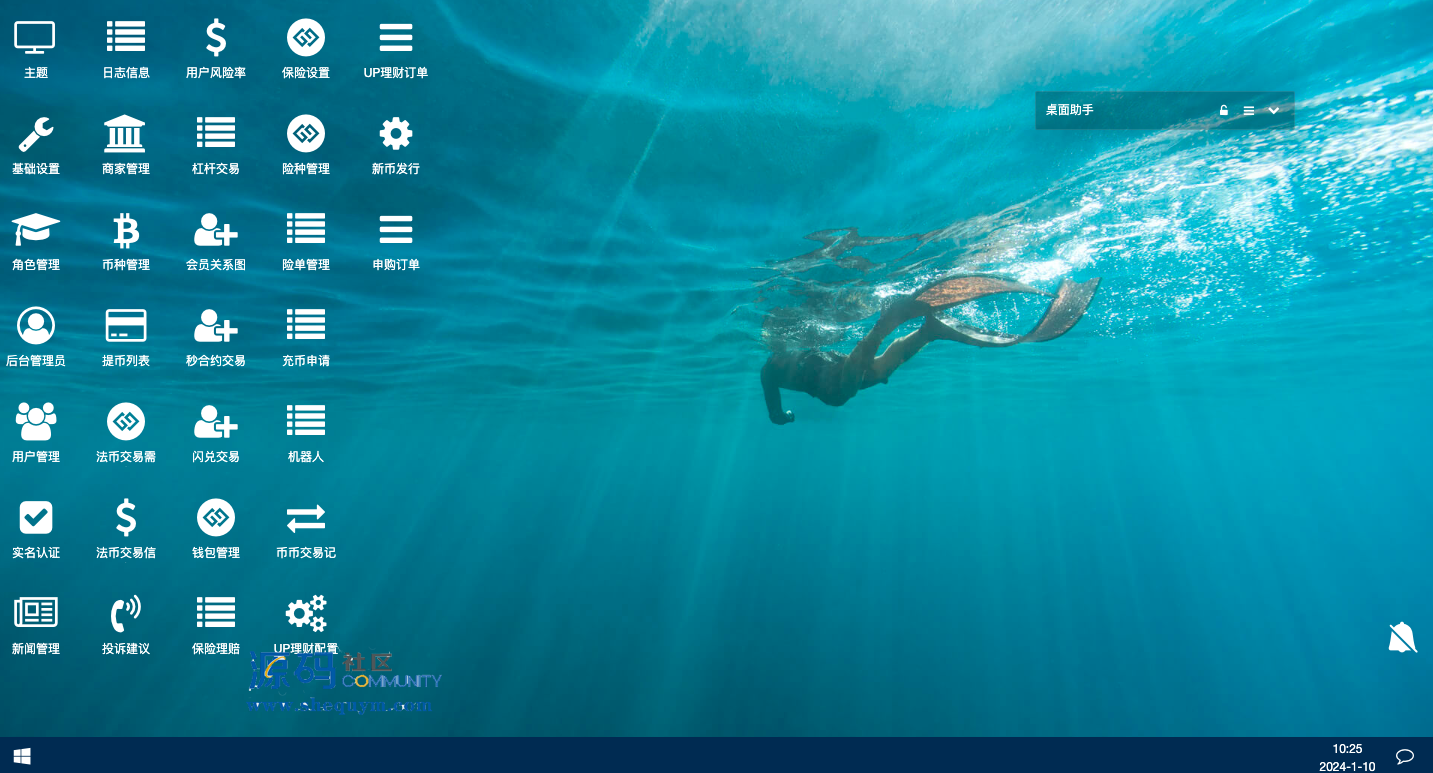
Task: Open 秒合约交易 icon
Action: pos(216,326)
